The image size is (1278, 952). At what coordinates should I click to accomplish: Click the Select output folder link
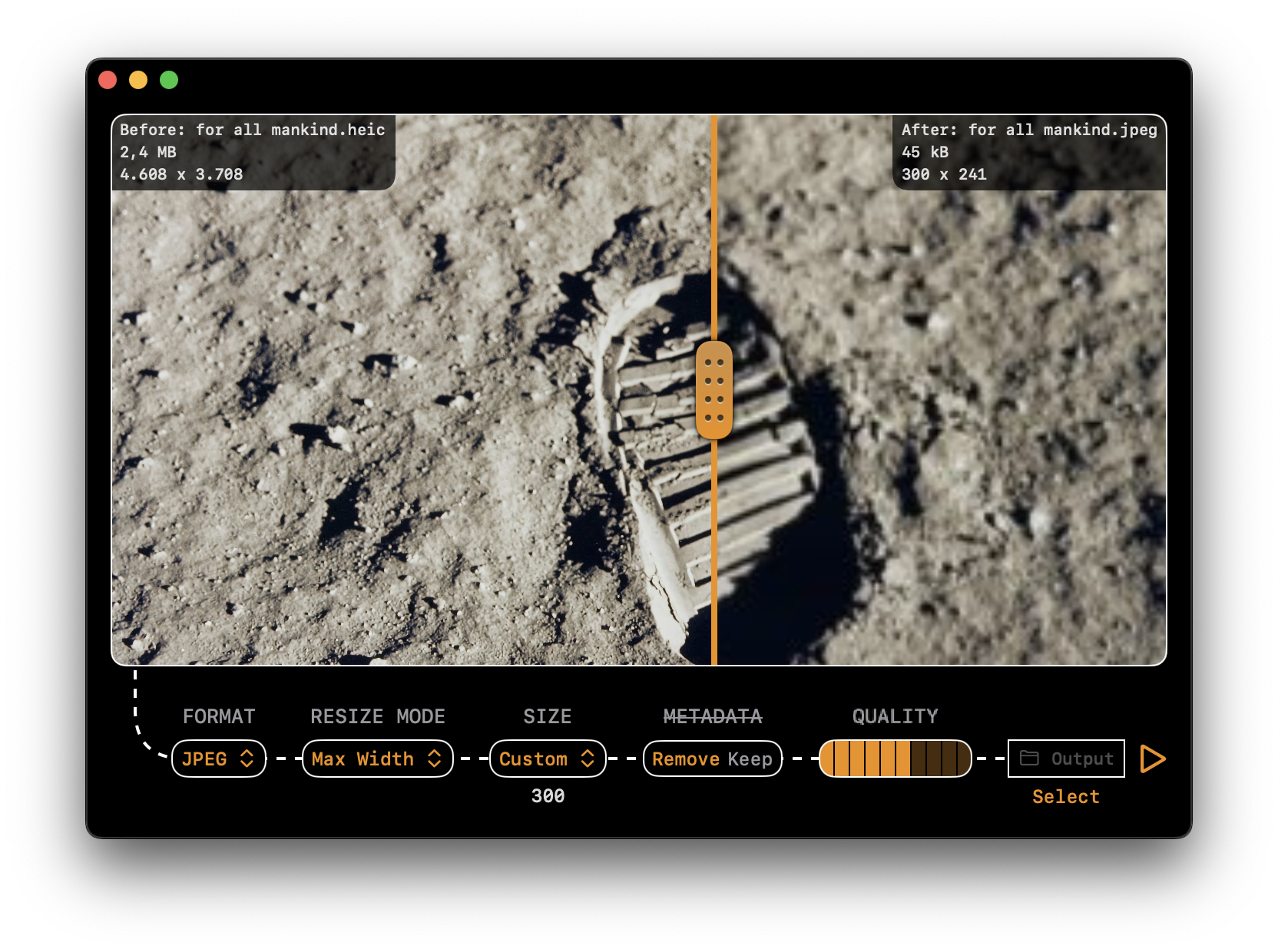pyautogui.click(x=1065, y=797)
